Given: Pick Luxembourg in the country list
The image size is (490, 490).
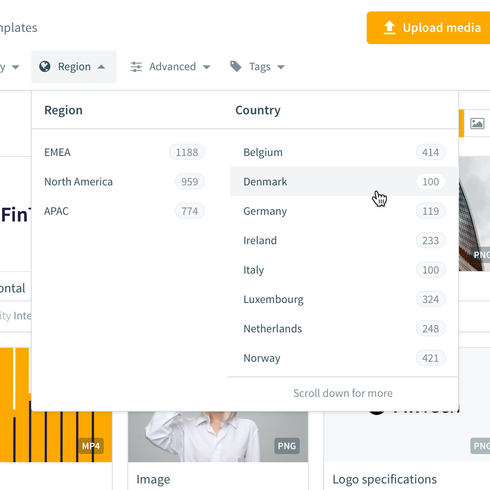Looking at the screenshot, I should point(344,299).
